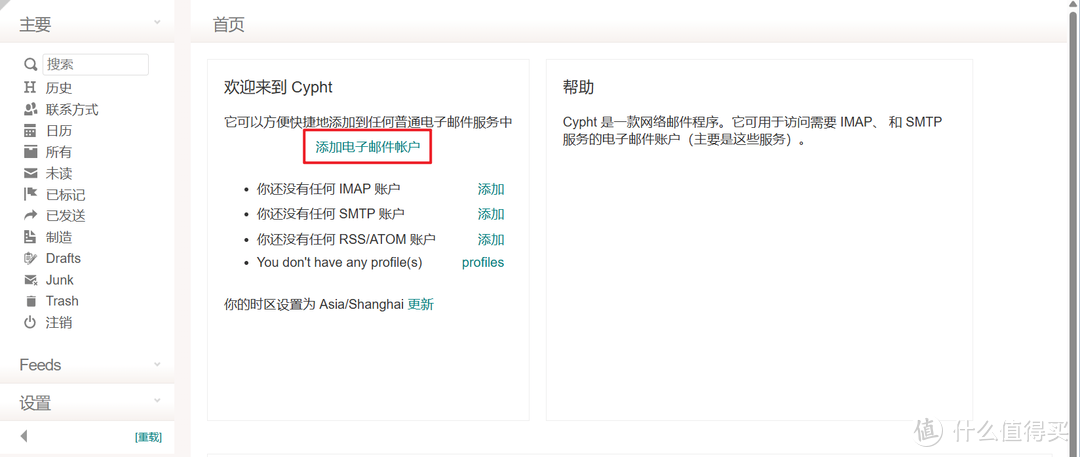
Task: Click the 注销 power icon
Action: pyautogui.click(x=30, y=323)
